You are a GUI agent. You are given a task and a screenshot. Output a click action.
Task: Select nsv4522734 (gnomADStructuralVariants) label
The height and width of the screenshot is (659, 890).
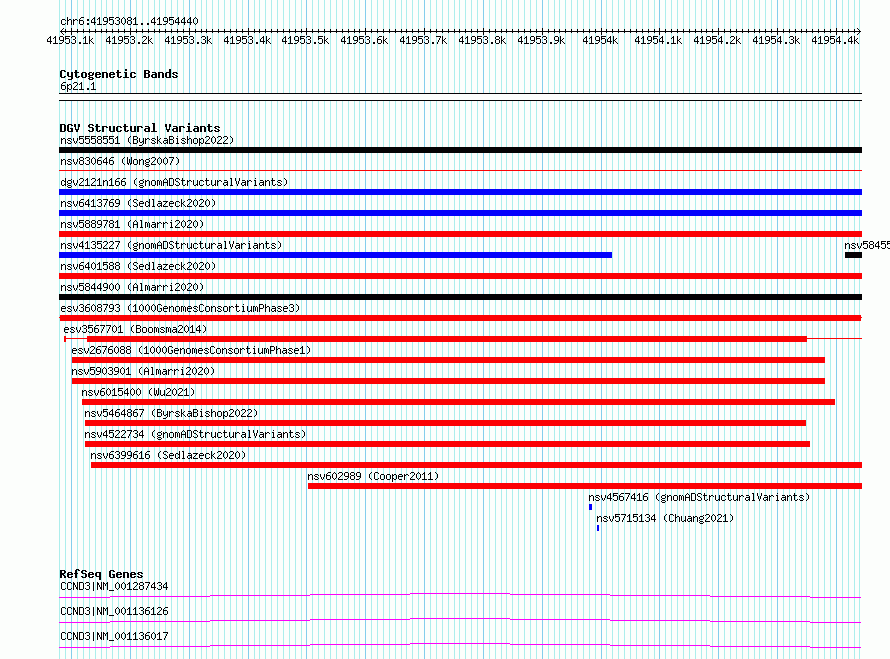(195, 434)
